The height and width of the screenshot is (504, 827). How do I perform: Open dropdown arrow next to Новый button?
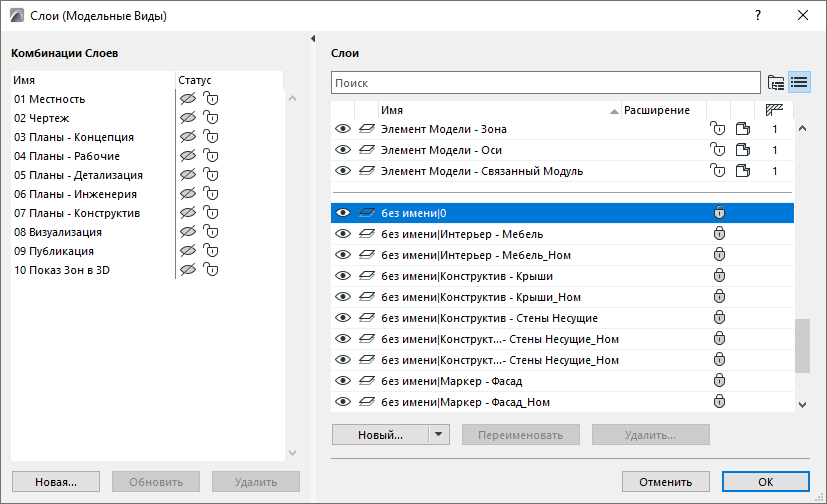[x=438, y=435]
